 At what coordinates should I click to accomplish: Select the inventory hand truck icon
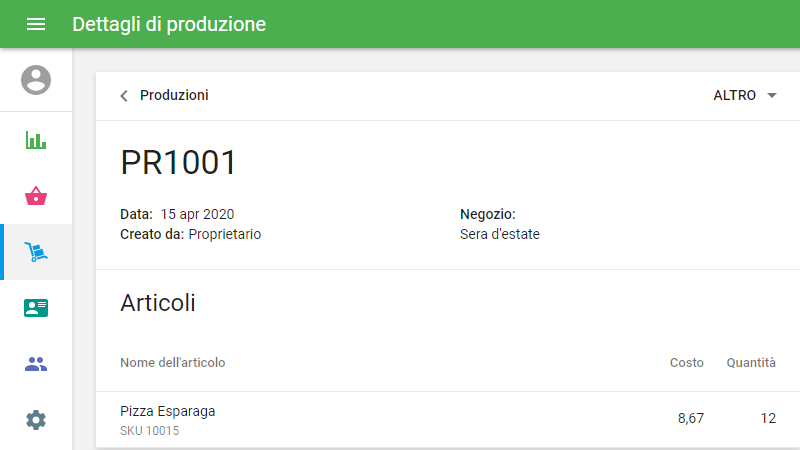coord(36,252)
